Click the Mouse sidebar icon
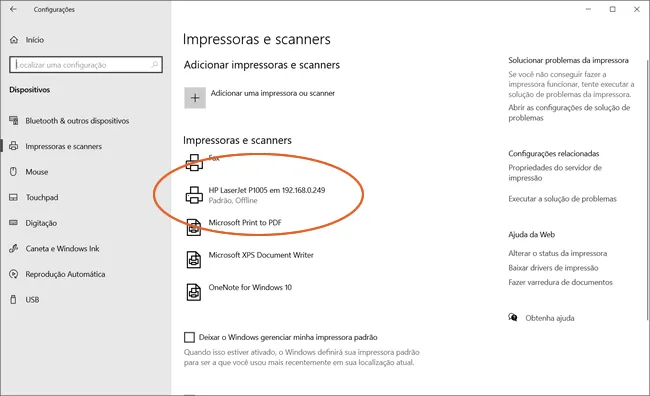Viewport: 650px width, 396px height. (13, 172)
